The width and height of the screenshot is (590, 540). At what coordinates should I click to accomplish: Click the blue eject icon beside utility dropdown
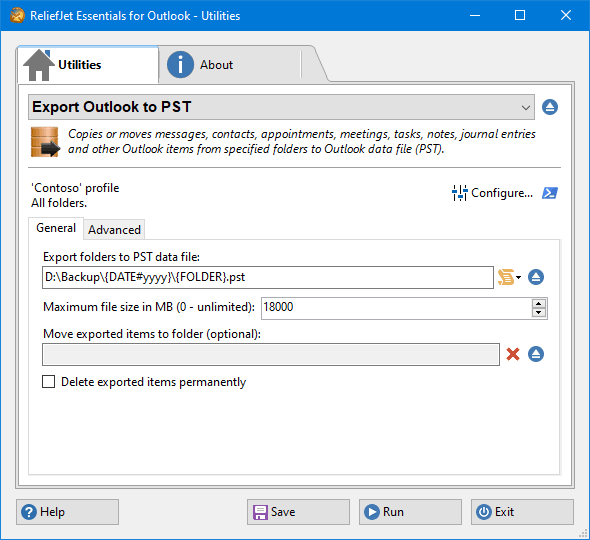click(x=550, y=107)
